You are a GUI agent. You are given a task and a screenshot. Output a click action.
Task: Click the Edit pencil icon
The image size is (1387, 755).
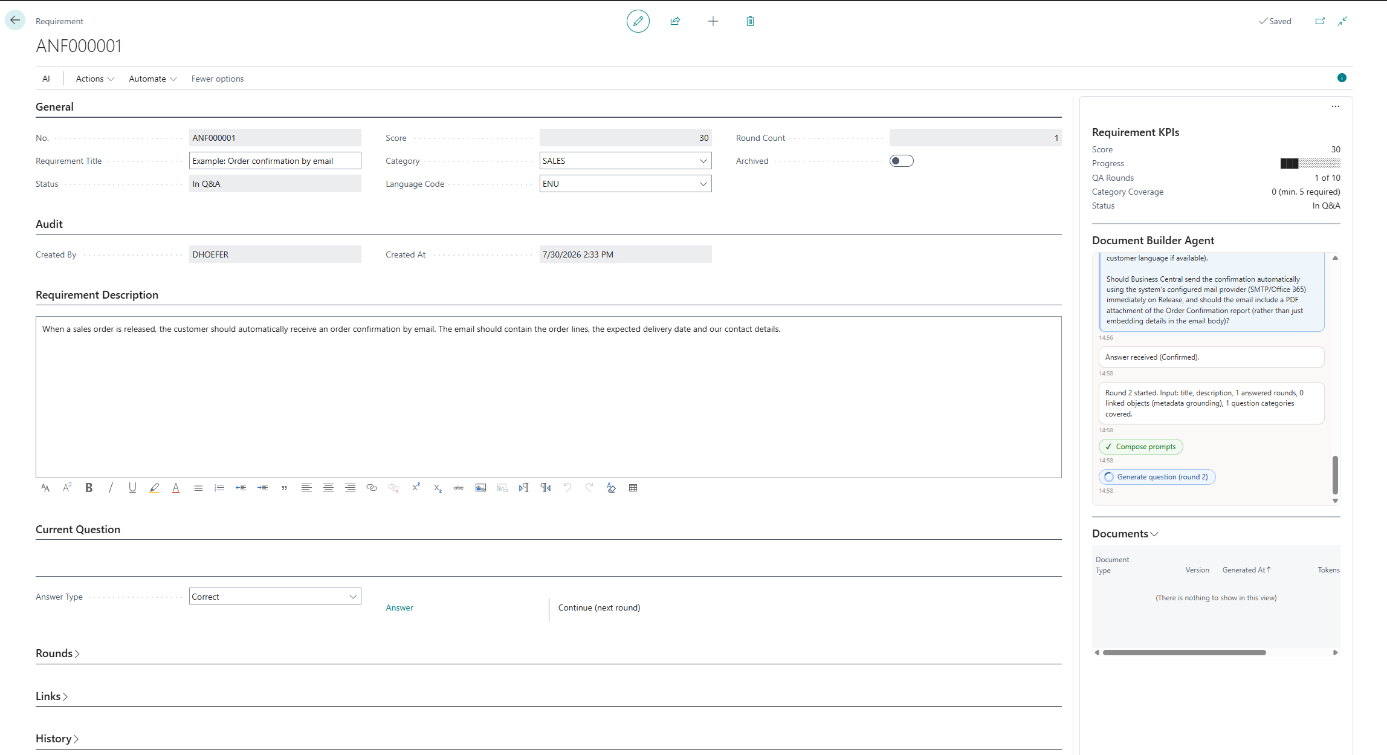coord(638,21)
